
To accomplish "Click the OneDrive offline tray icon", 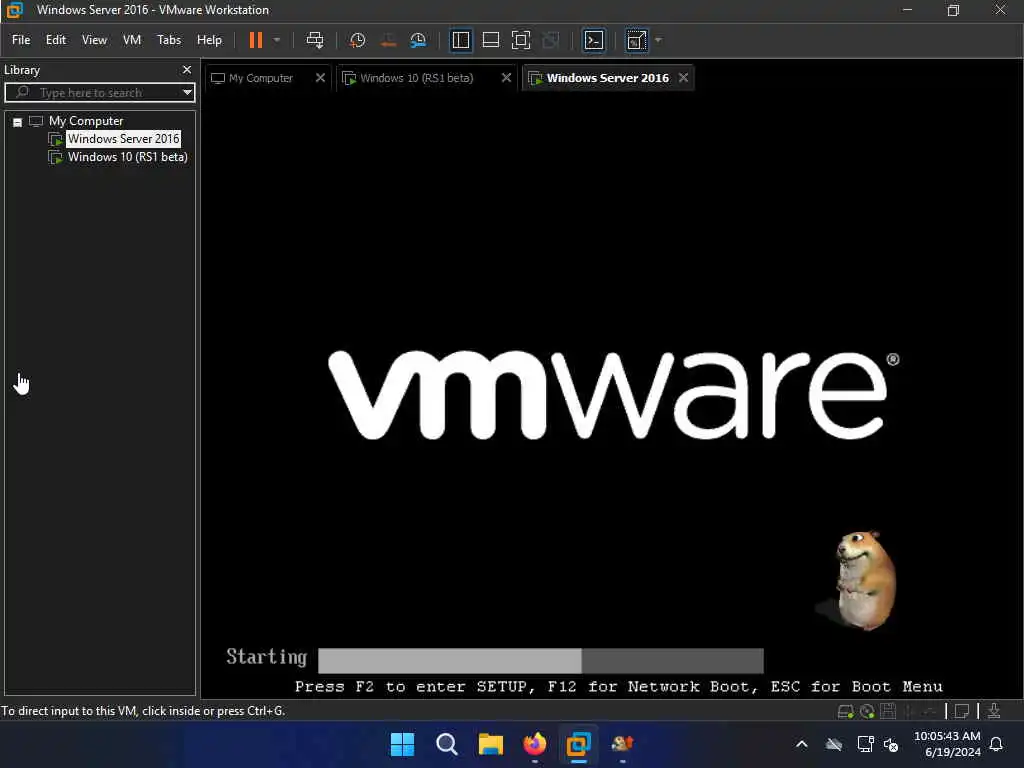I will [x=834, y=744].
